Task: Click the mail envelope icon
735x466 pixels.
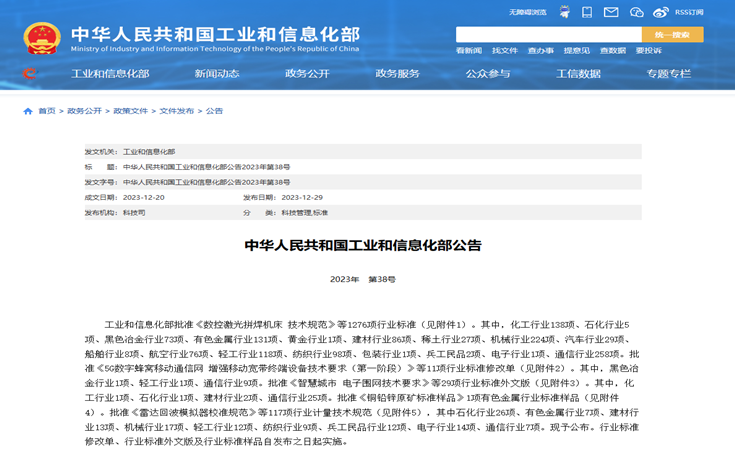Action: (611, 12)
